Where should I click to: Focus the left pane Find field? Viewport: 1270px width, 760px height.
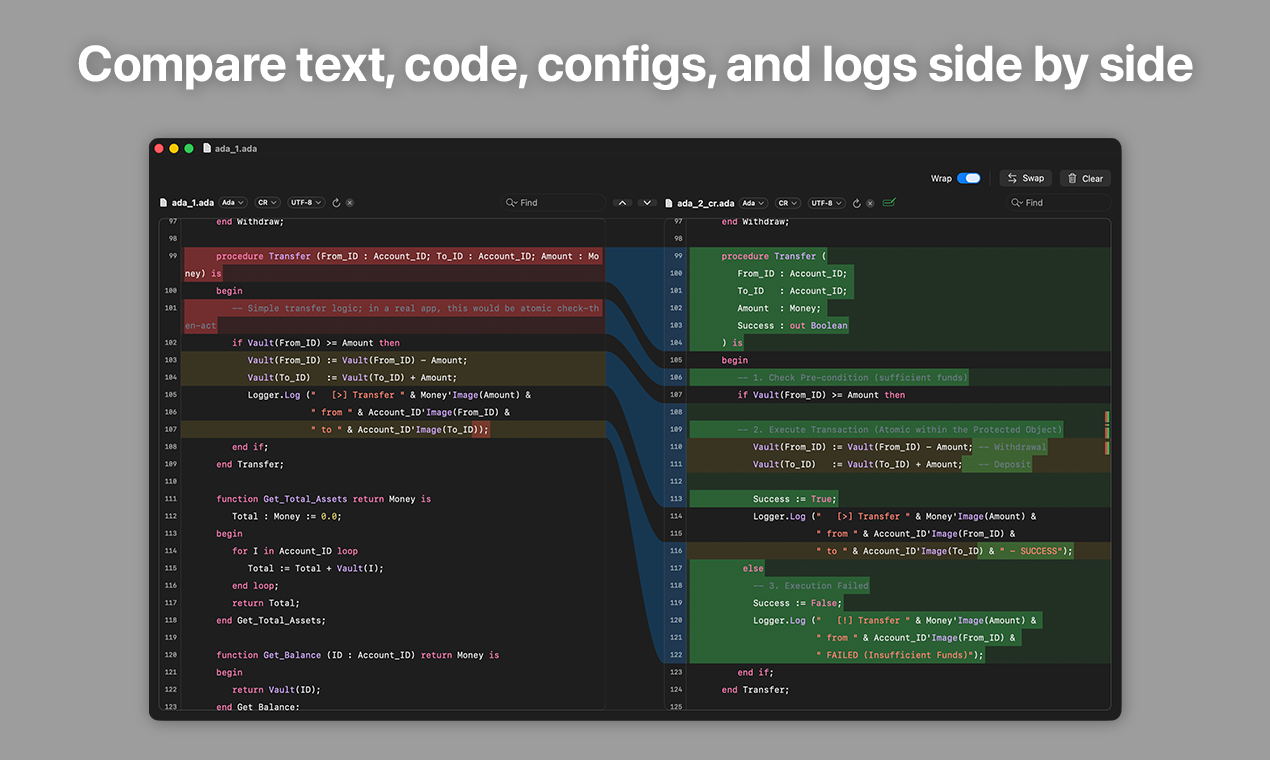(x=553, y=202)
